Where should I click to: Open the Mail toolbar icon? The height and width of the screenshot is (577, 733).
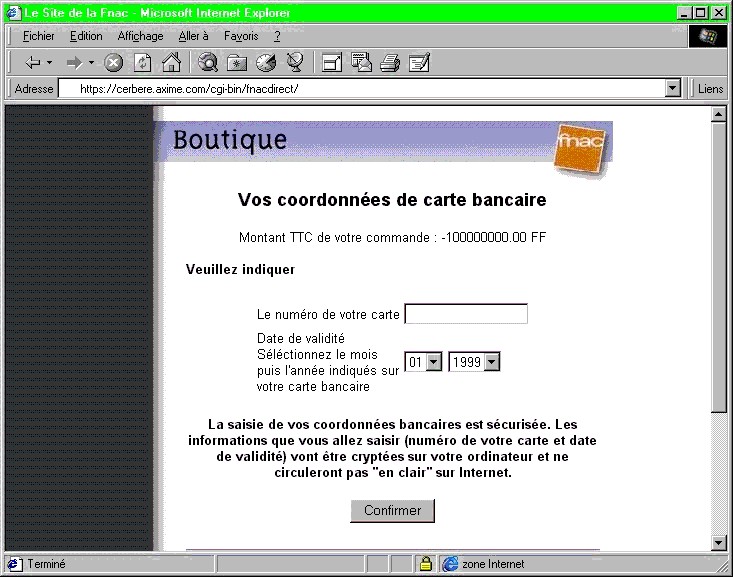click(361, 62)
